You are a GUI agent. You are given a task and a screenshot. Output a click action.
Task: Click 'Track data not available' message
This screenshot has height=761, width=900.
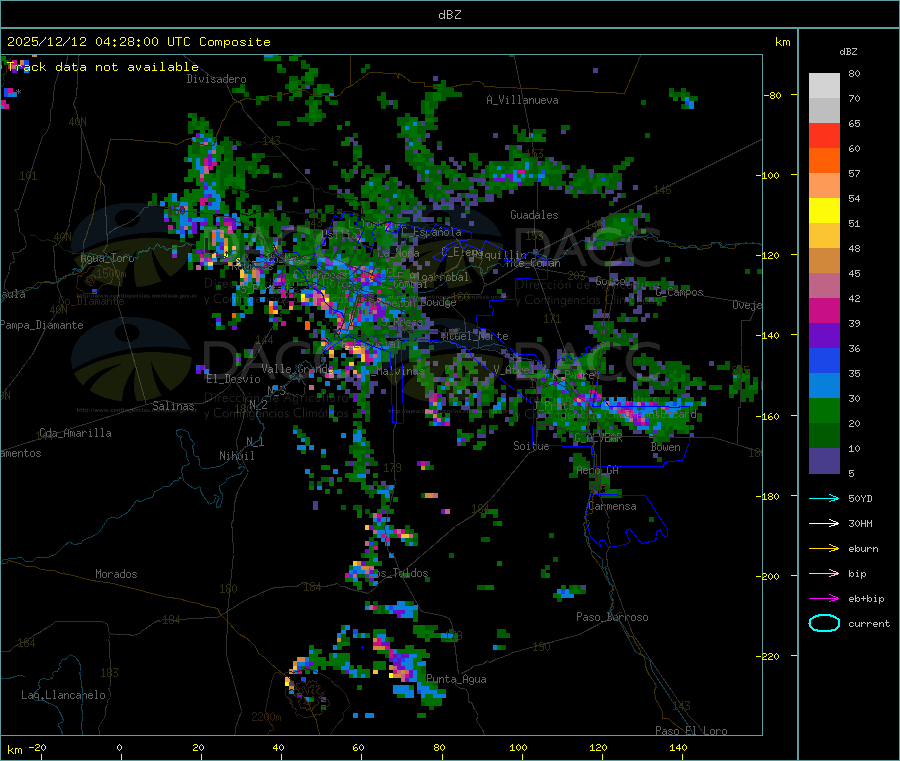tap(103, 67)
